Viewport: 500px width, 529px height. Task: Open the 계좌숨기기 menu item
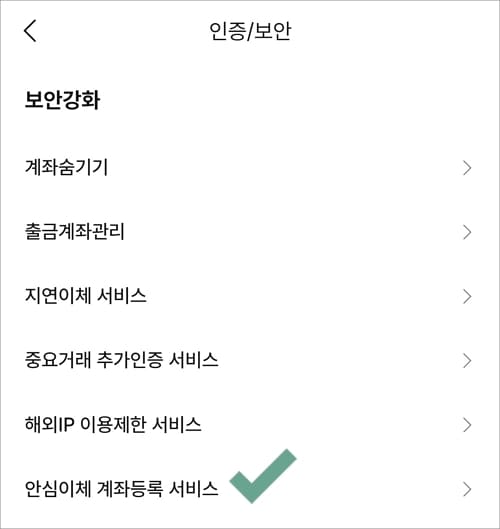tap(250, 168)
